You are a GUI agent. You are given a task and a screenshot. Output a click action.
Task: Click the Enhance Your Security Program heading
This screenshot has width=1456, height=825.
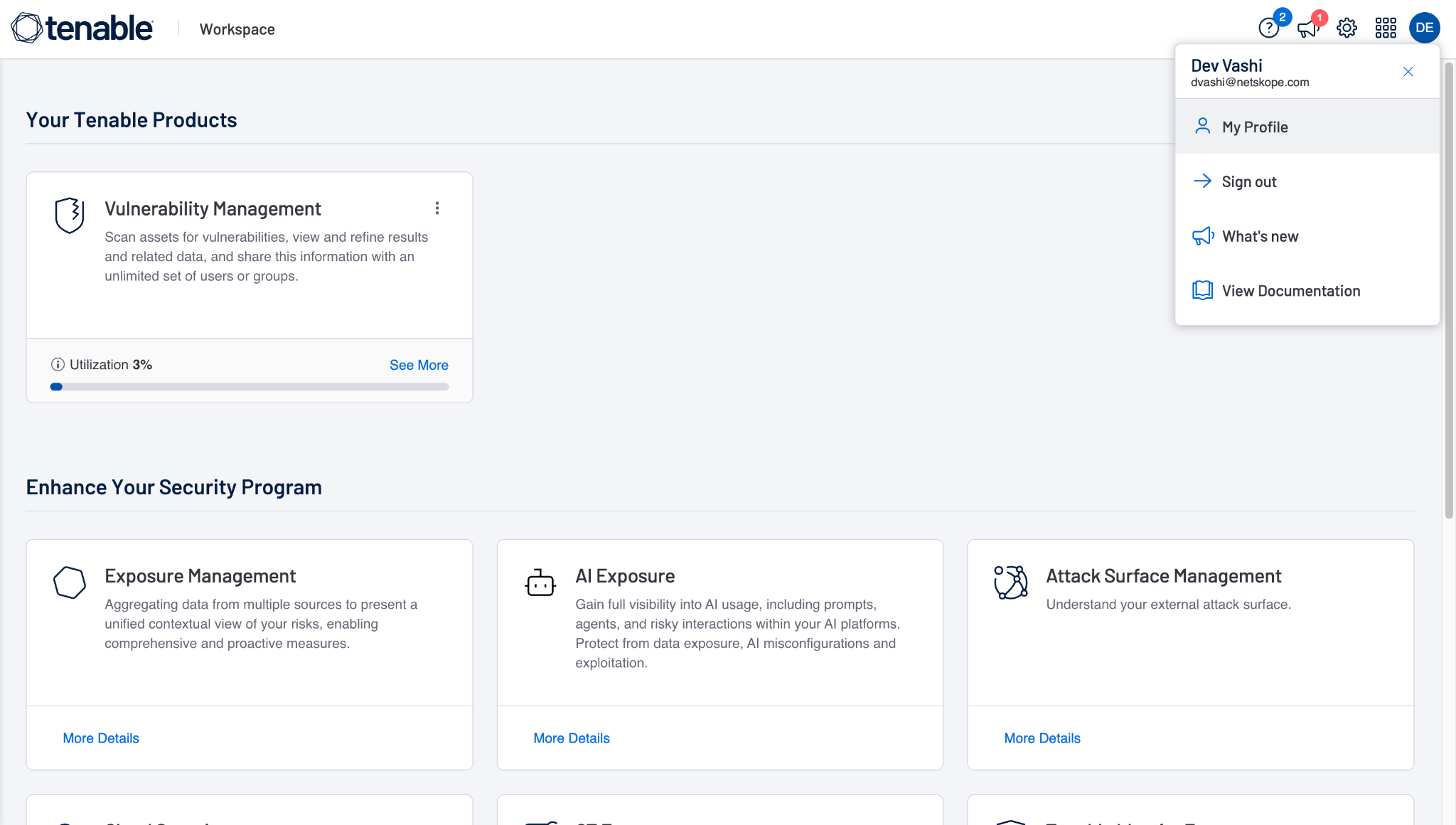coord(174,487)
